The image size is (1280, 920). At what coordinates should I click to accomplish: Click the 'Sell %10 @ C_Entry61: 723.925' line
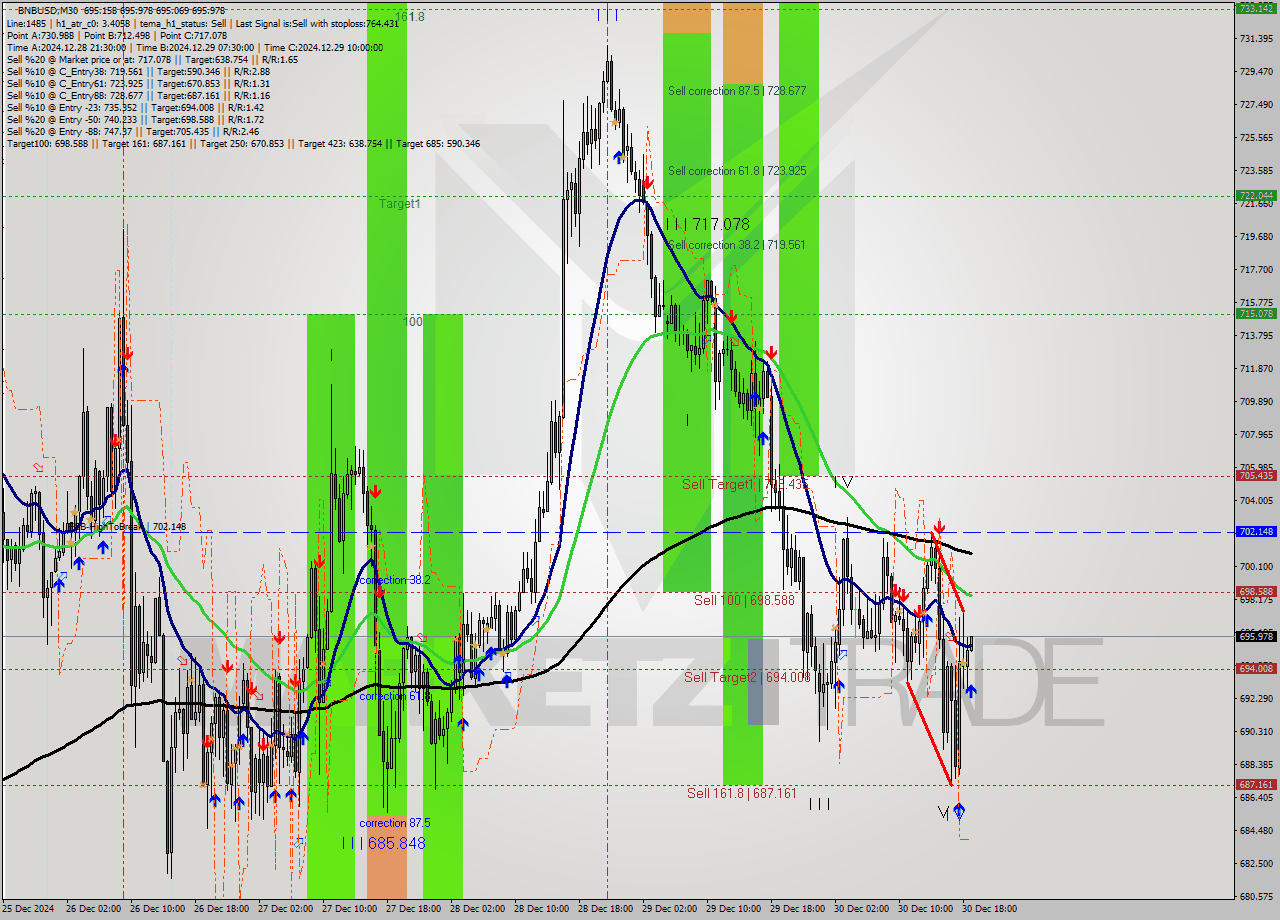[138, 83]
